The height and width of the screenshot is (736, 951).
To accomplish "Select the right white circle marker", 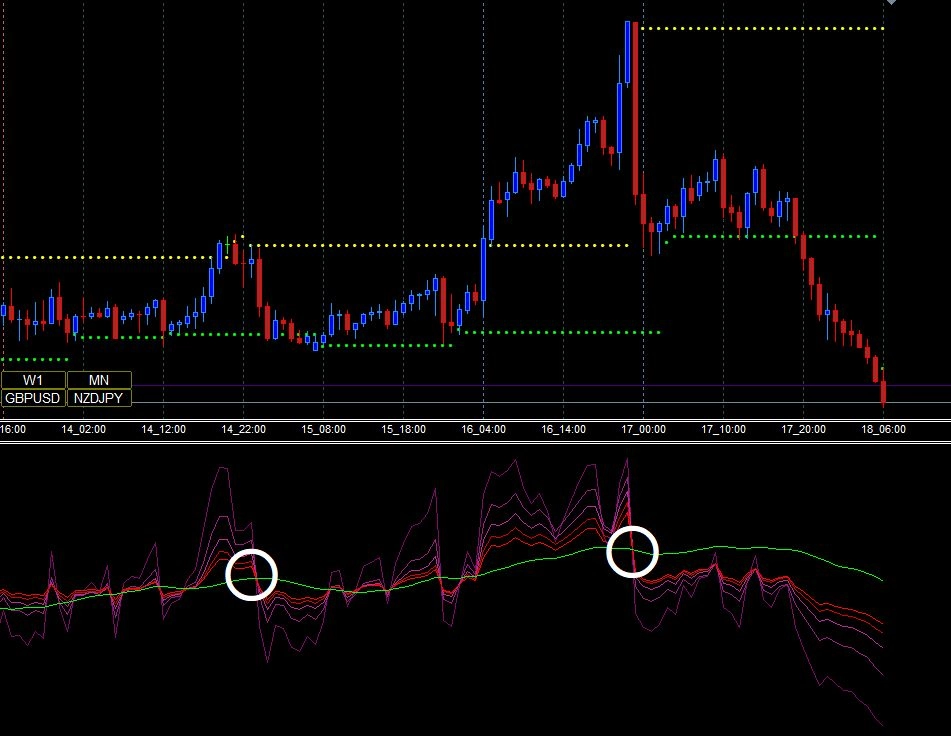I will pyautogui.click(x=632, y=551).
